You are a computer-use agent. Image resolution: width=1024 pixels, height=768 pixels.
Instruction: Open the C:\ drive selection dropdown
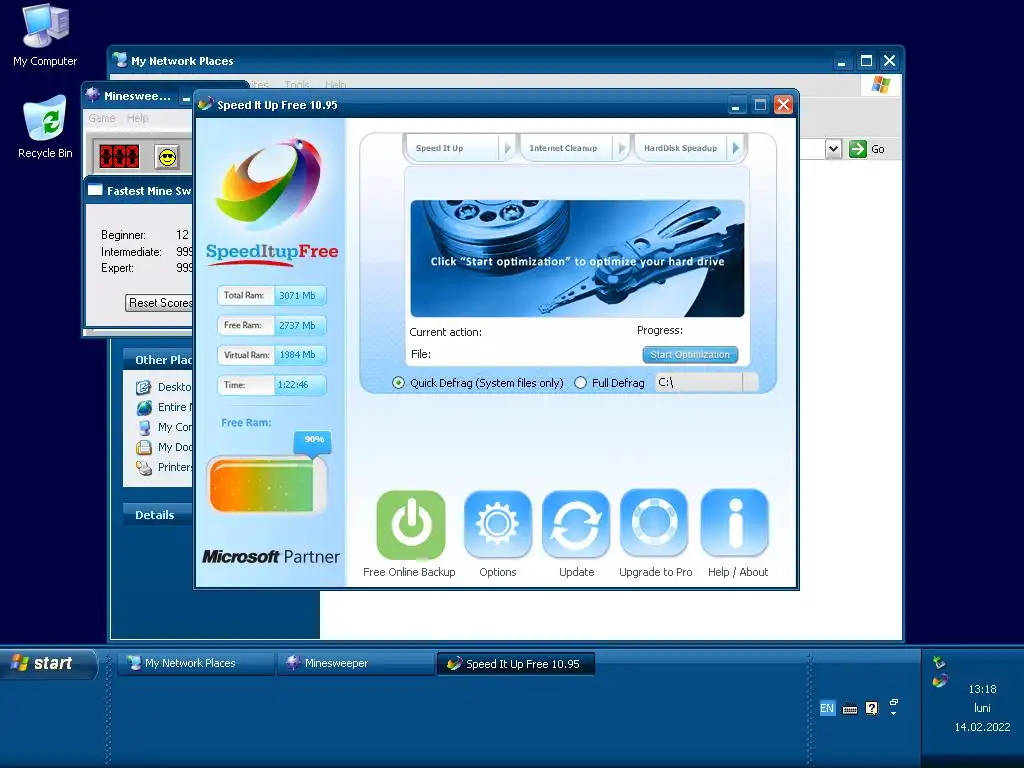pyautogui.click(x=750, y=382)
